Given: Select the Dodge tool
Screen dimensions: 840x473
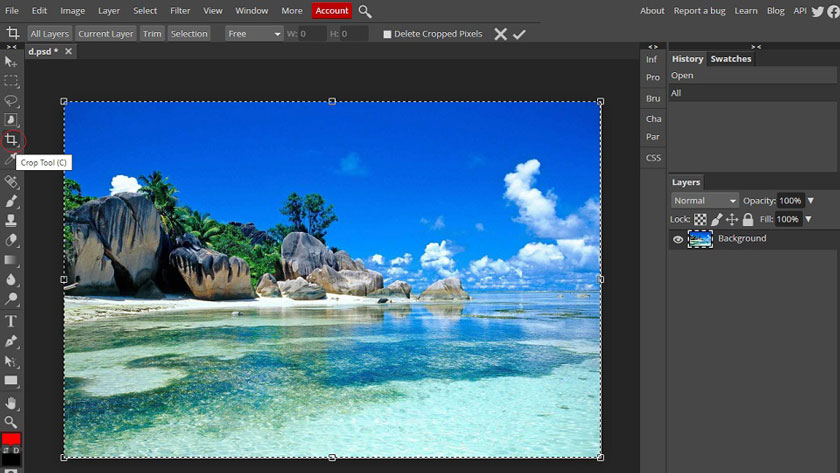Looking at the screenshot, I should 11,299.
